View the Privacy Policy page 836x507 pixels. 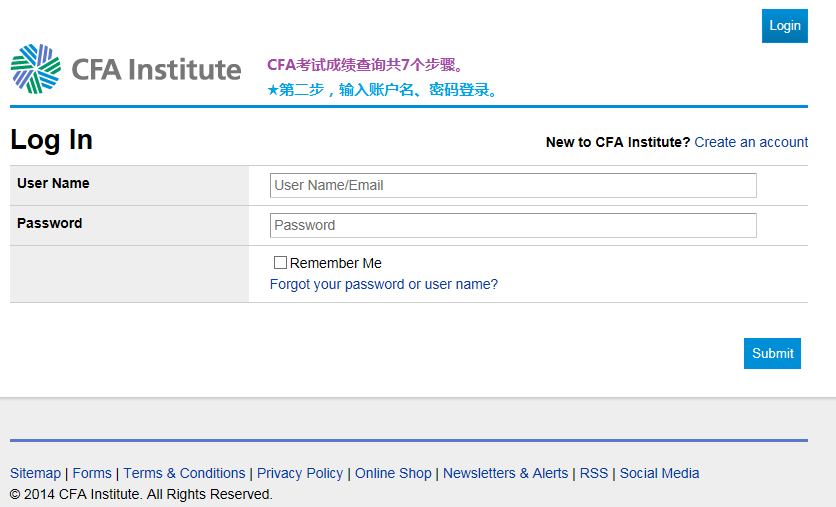coord(300,473)
